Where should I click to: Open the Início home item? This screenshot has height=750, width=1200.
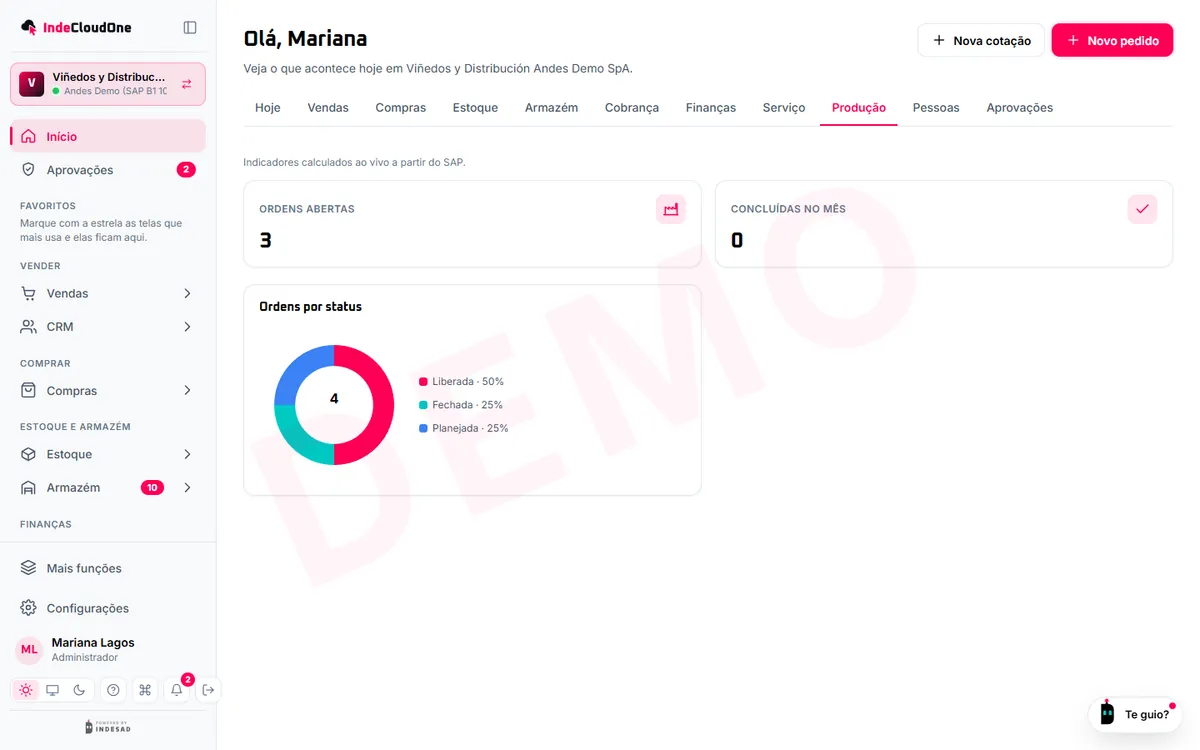point(108,136)
